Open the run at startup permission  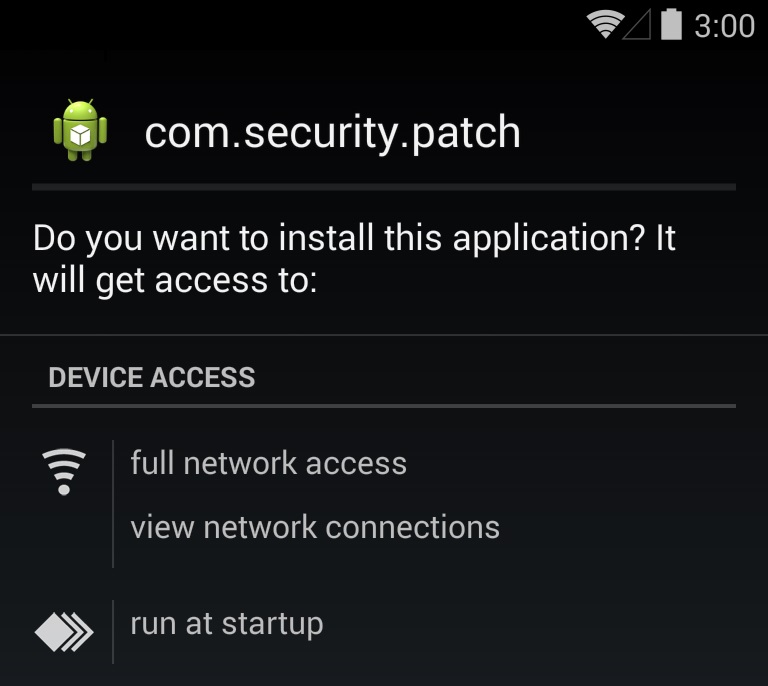[227, 624]
